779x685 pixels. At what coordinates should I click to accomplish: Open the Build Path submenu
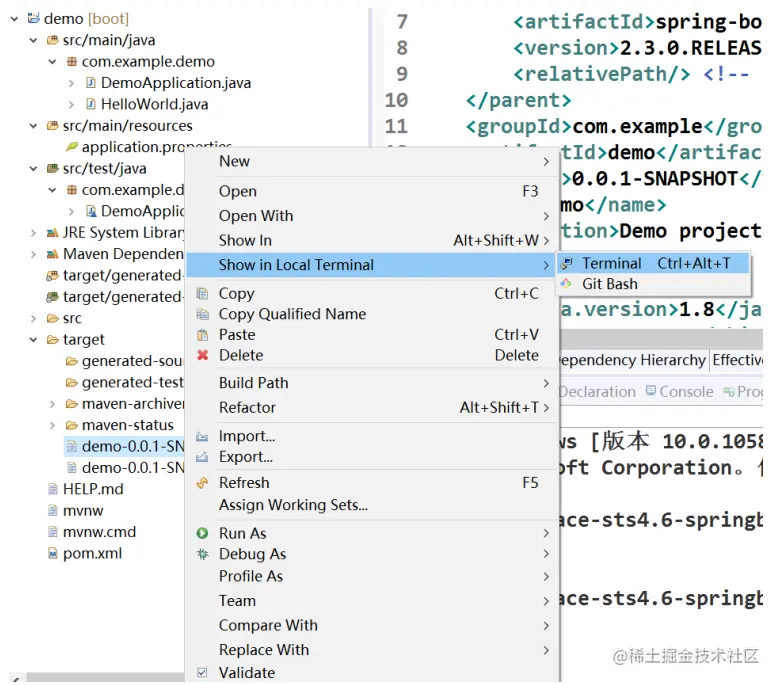pos(373,383)
